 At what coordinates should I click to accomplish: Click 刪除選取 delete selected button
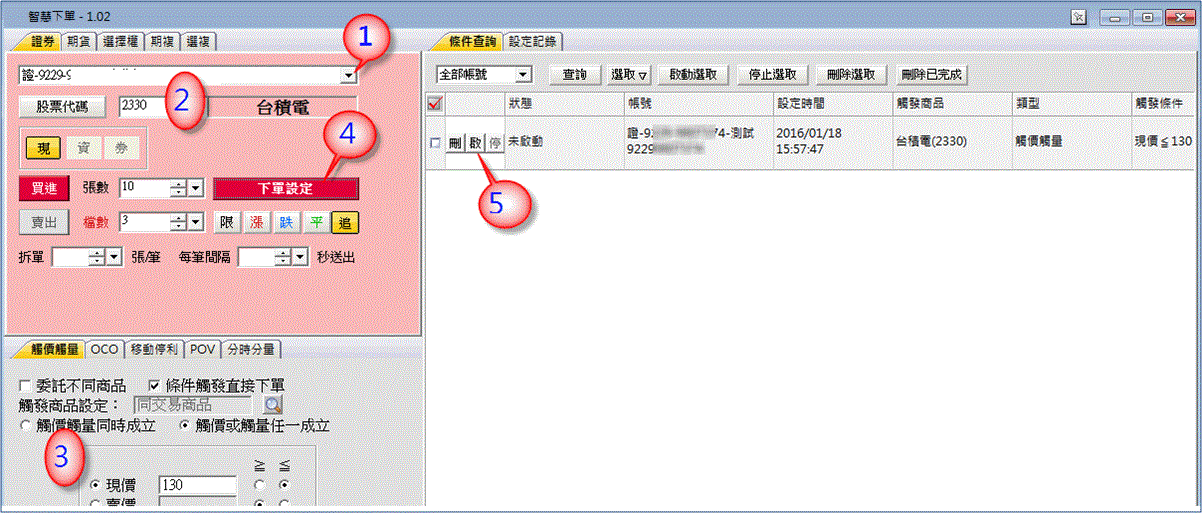point(852,75)
